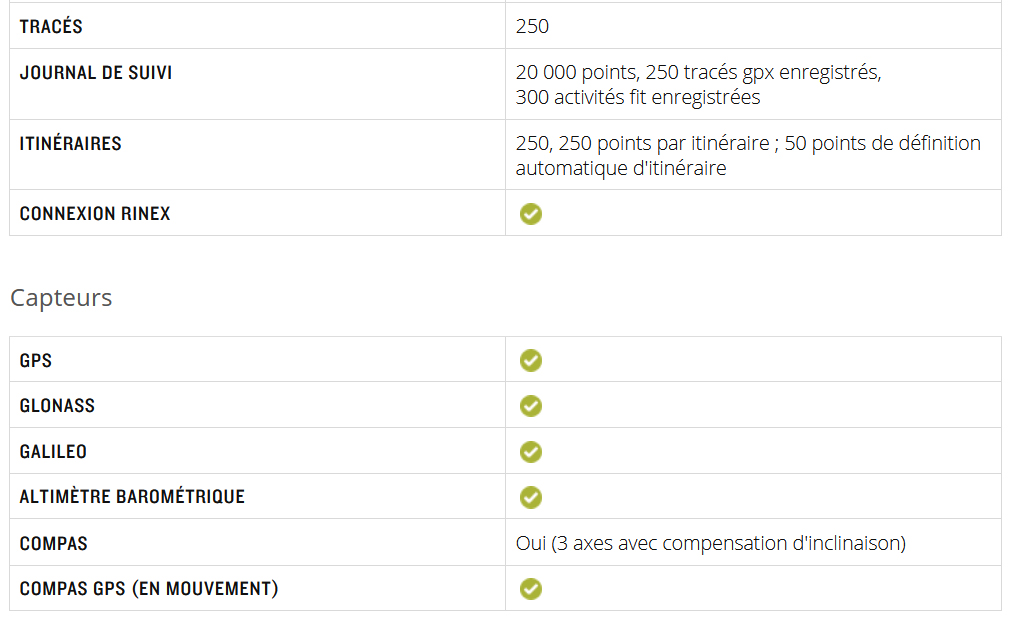
Task: Click the '20 000 points' journal description
Action: click(698, 85)
